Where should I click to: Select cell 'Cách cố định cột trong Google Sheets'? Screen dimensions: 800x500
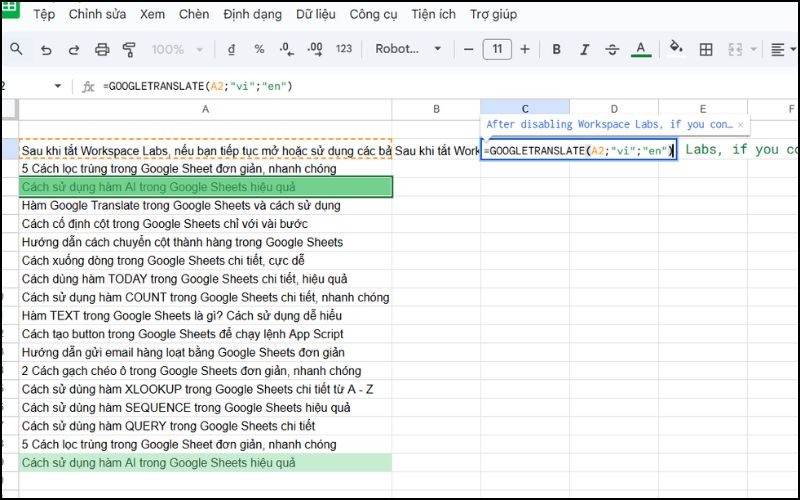(206, 223)
